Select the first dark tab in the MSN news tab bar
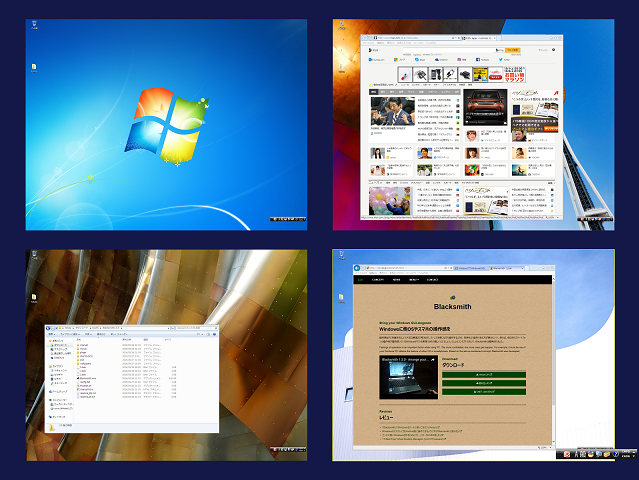This screenshot has height=480, width=639. click(374, 92)
